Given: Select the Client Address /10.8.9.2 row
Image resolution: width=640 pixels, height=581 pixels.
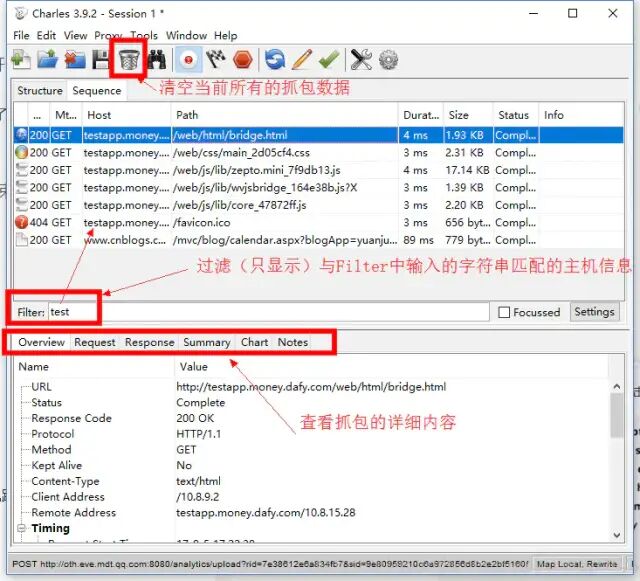Looking at the screenshot, I should [312, 497].
